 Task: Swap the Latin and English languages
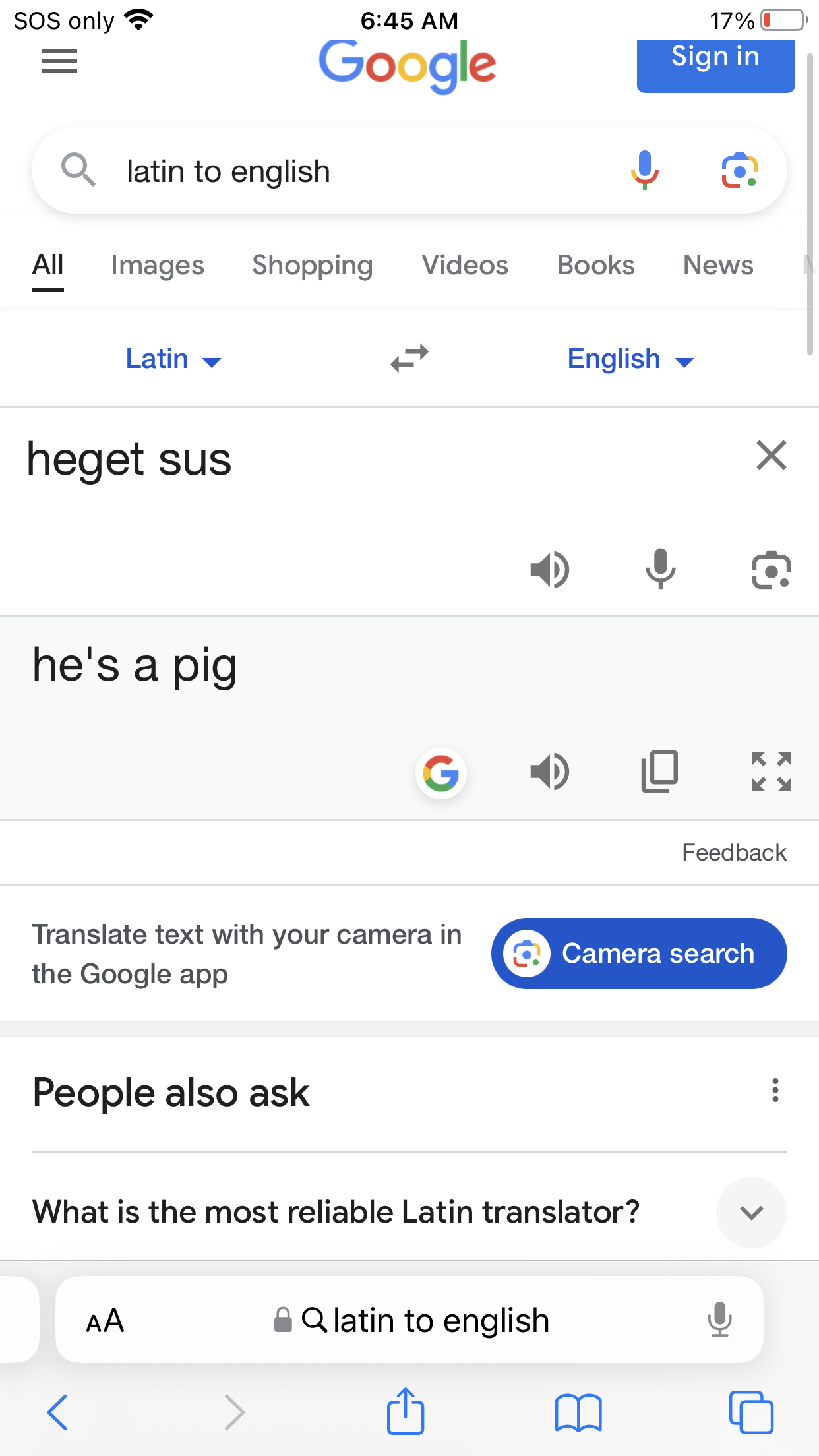(409, 359)
